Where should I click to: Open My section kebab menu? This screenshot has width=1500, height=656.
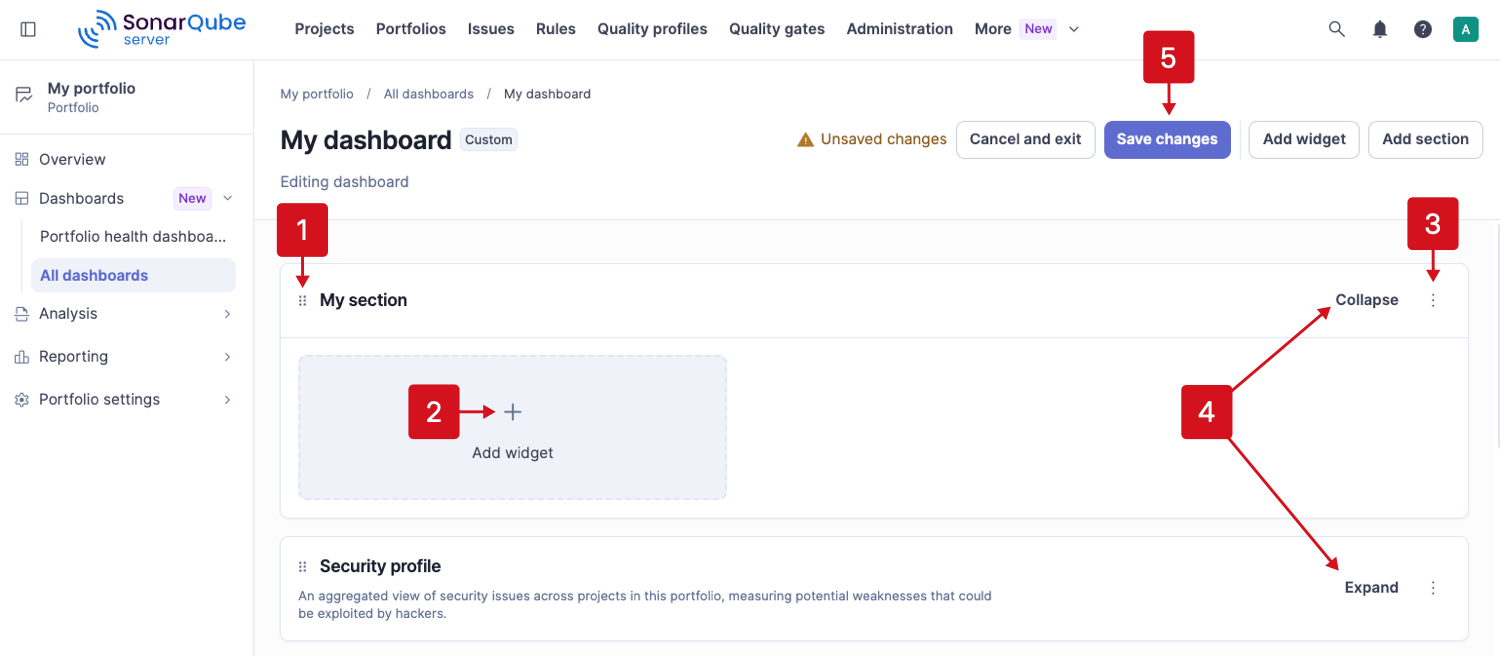pyautogui.click(x=1433, y=300)
